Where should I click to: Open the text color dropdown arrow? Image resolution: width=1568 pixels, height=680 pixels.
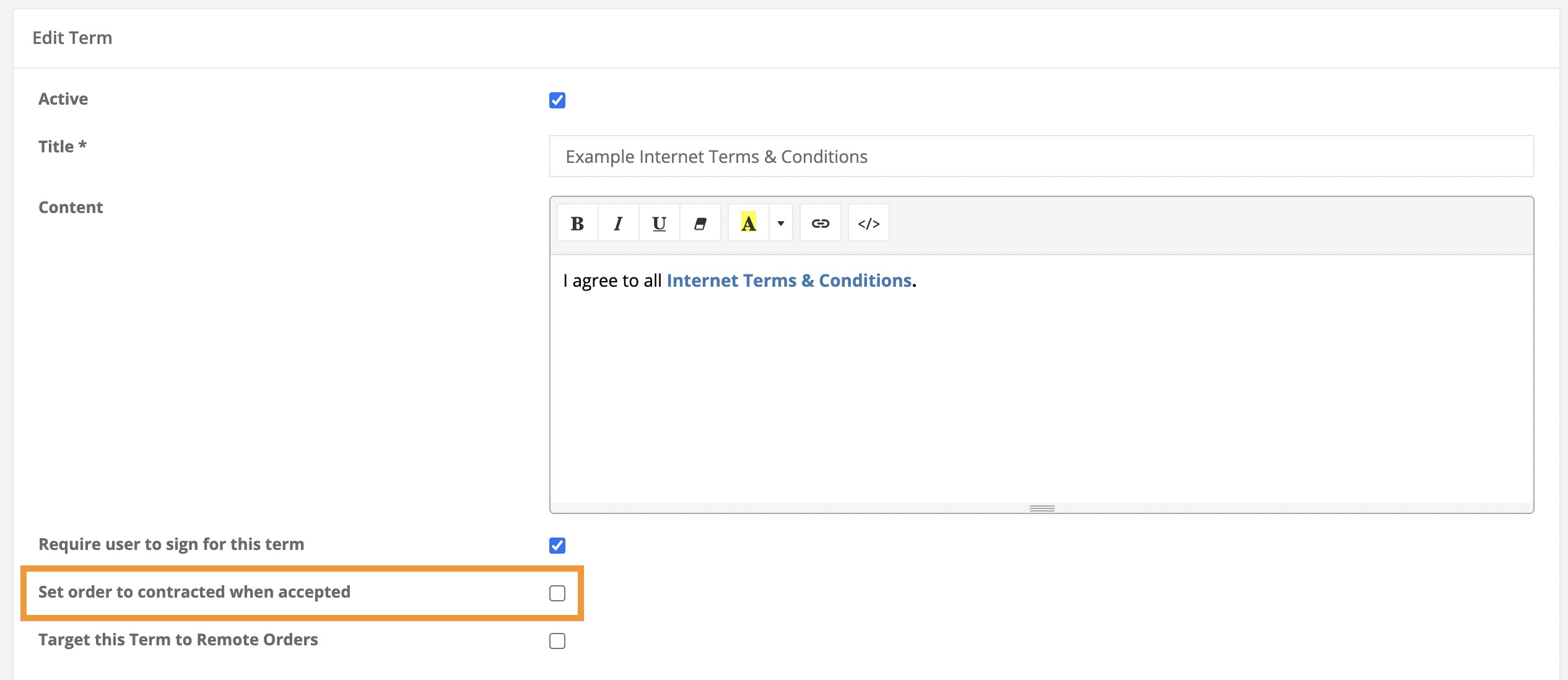tap(780, 223)
